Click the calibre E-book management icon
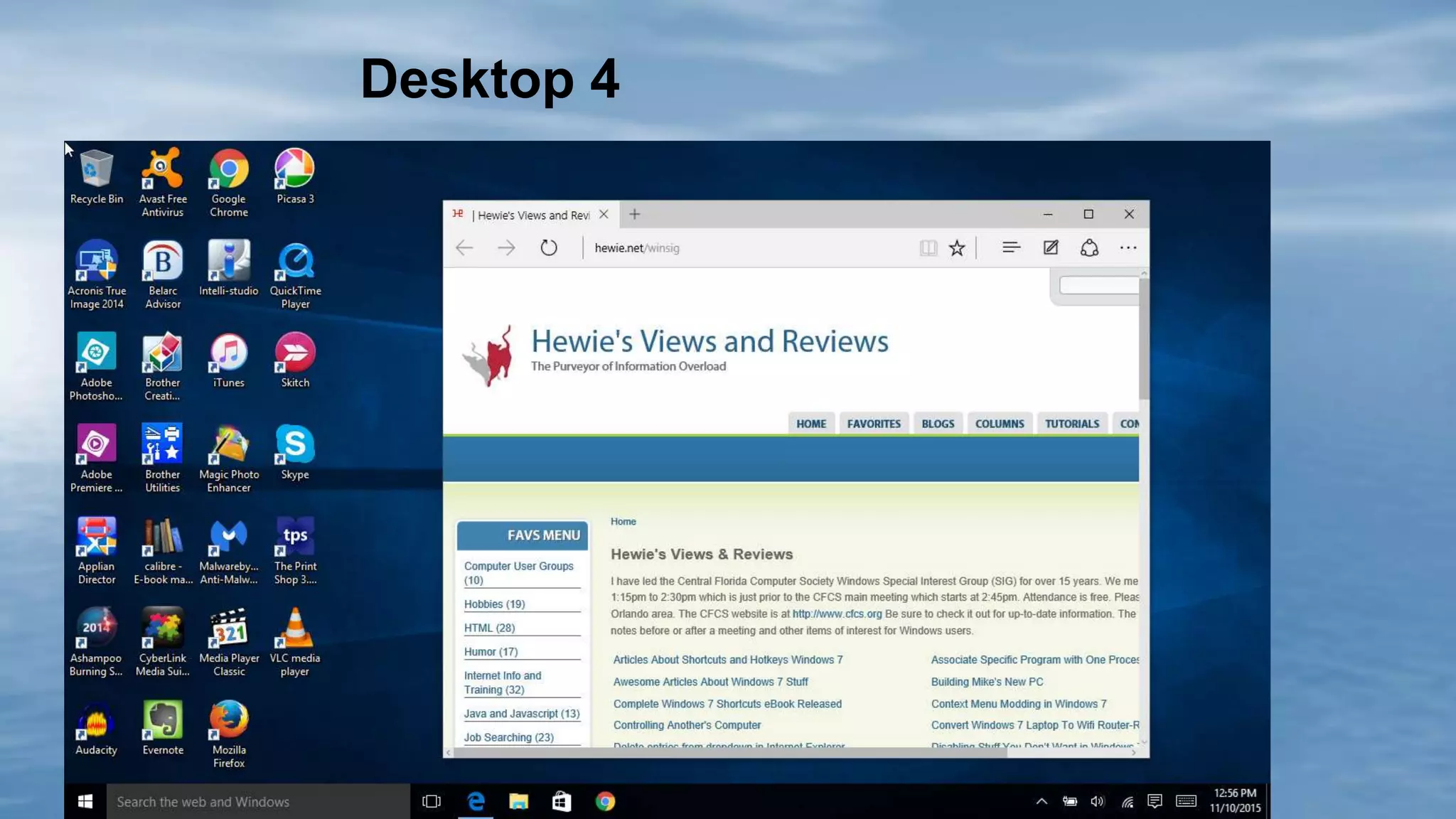This screenshot has height=819, width=1456. coord(162,550)
